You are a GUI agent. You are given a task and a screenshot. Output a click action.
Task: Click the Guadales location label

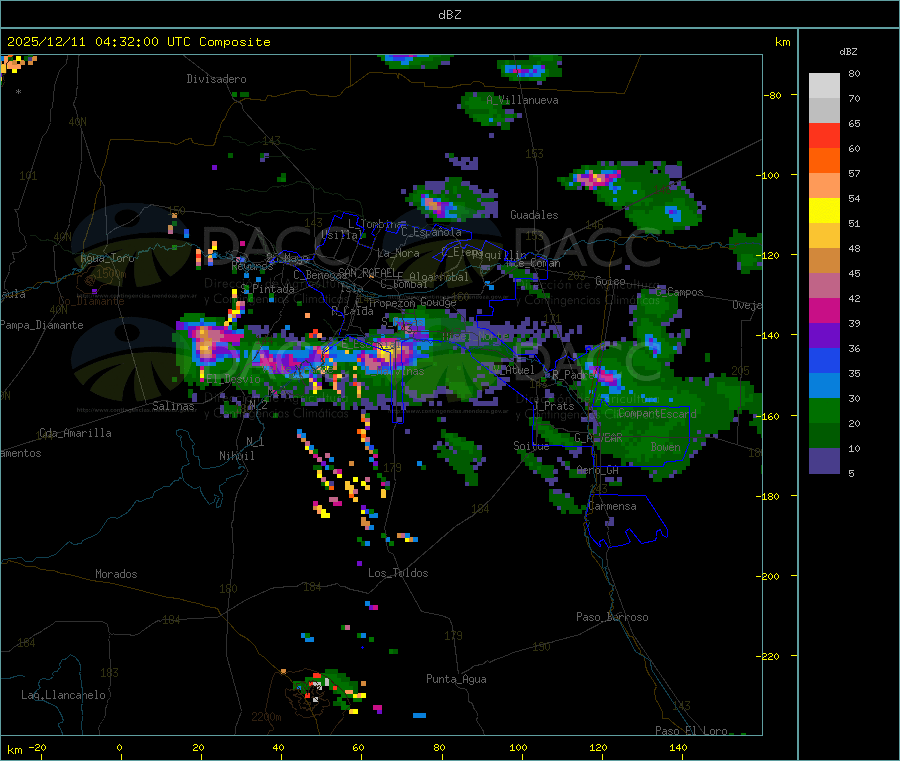pyautogui.click(x=534, y=215)
